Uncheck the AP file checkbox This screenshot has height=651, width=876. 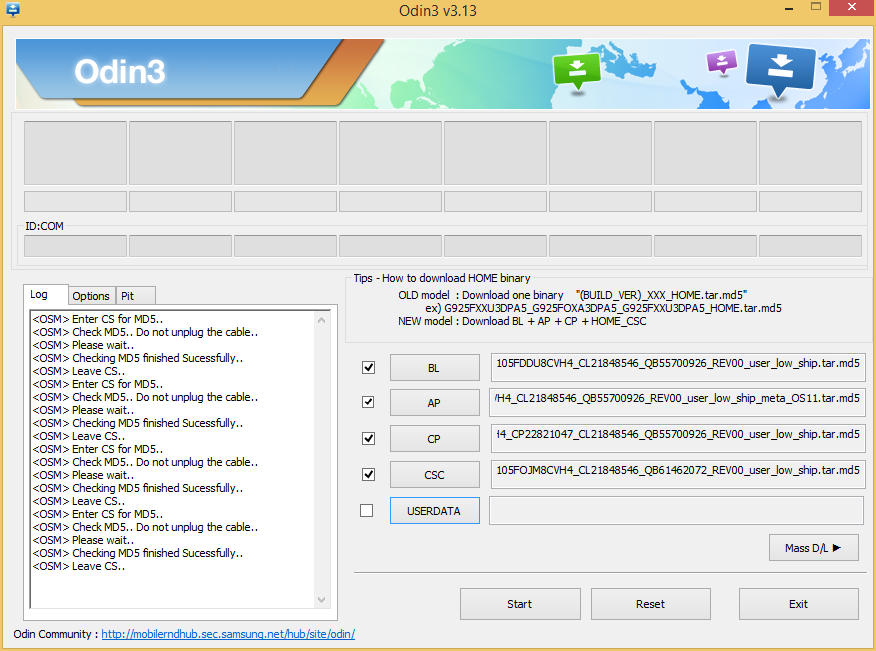pos(368,402)
